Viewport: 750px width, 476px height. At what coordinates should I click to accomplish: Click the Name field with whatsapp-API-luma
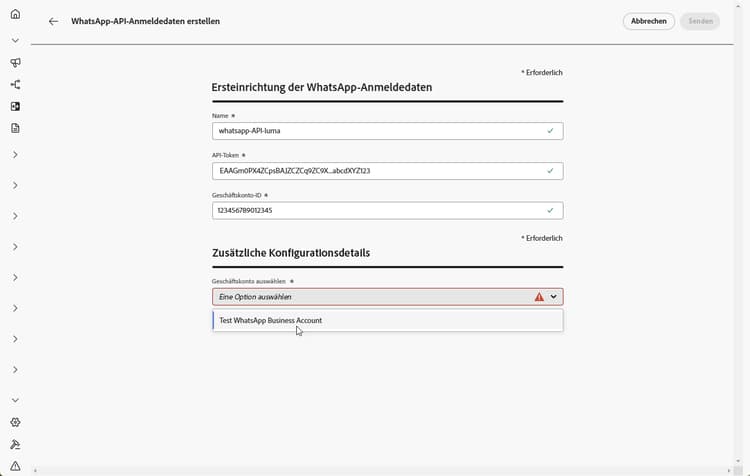(x=380, y=131)
